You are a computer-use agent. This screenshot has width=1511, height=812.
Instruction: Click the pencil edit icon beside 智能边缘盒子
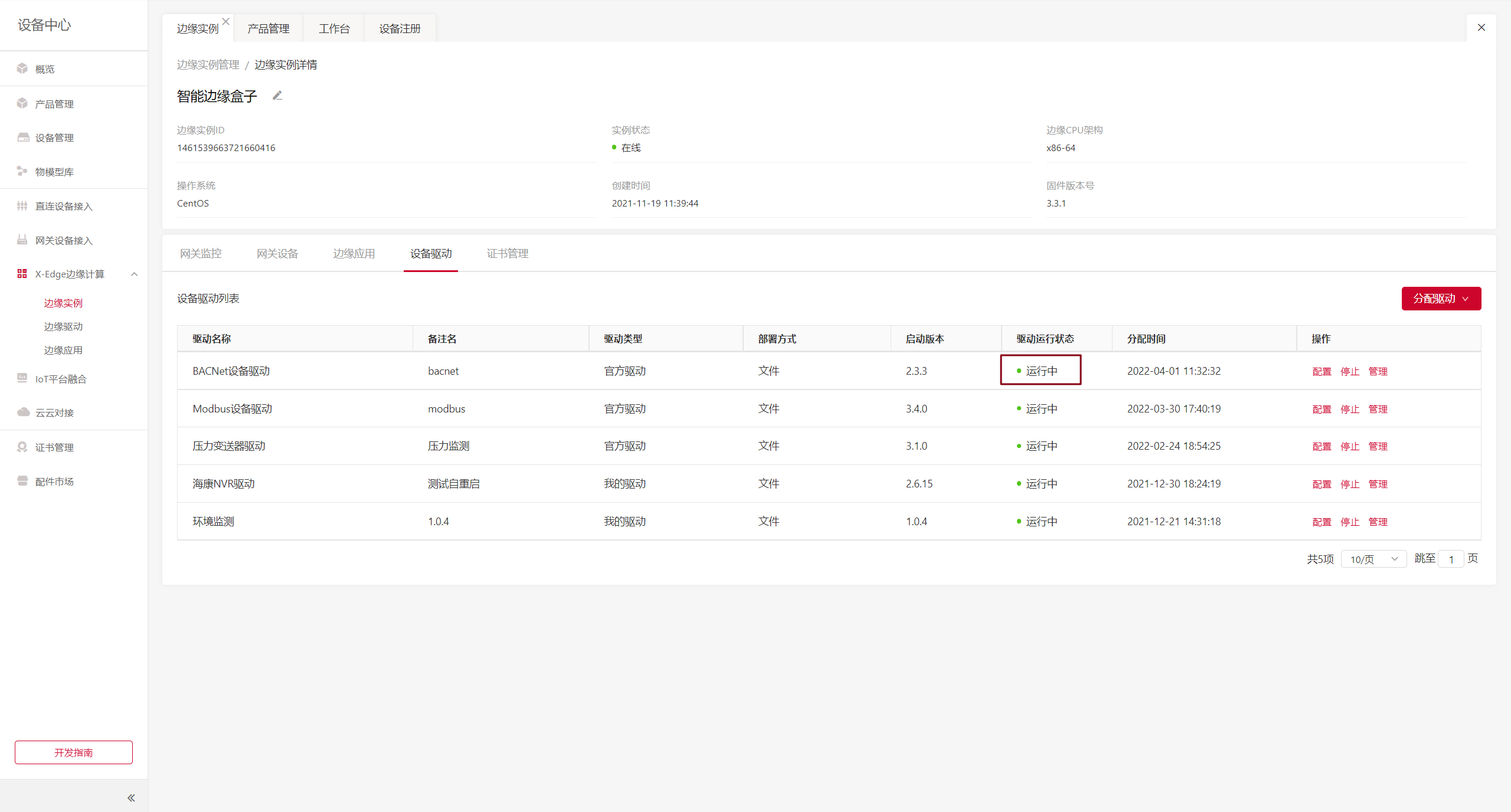click(x=277, y=96)
